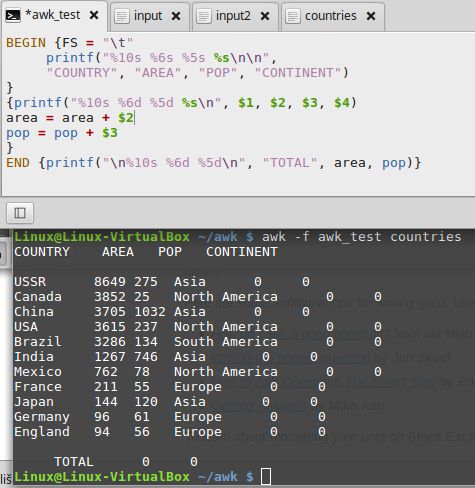The width and height of the screenshot is (475, 488).
Task: Click the BEGIN keyword in the editor
Action: pyautogui.click(x=26, y=43)
